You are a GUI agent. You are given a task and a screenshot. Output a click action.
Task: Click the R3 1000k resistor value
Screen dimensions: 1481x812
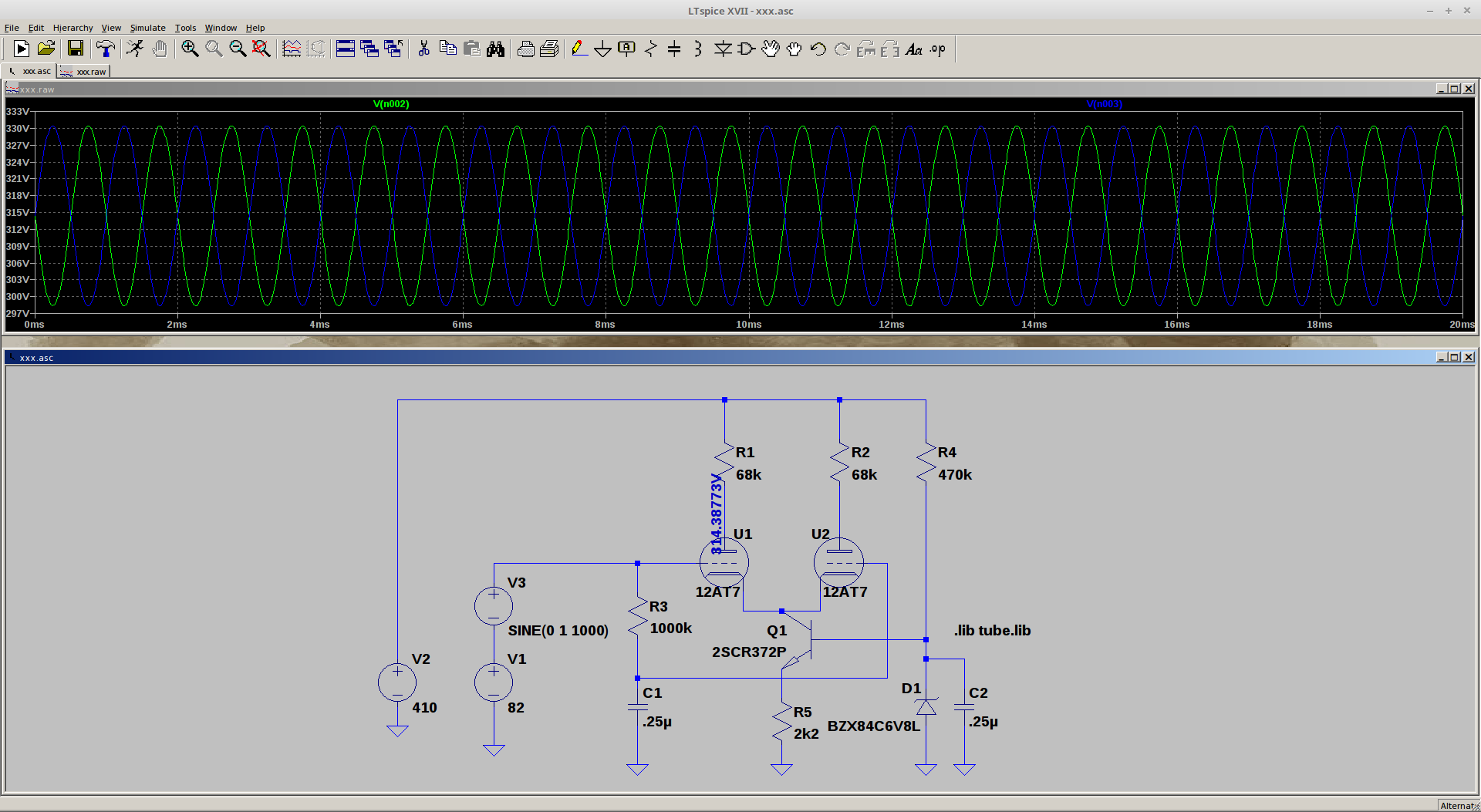[x=671, y=628]
